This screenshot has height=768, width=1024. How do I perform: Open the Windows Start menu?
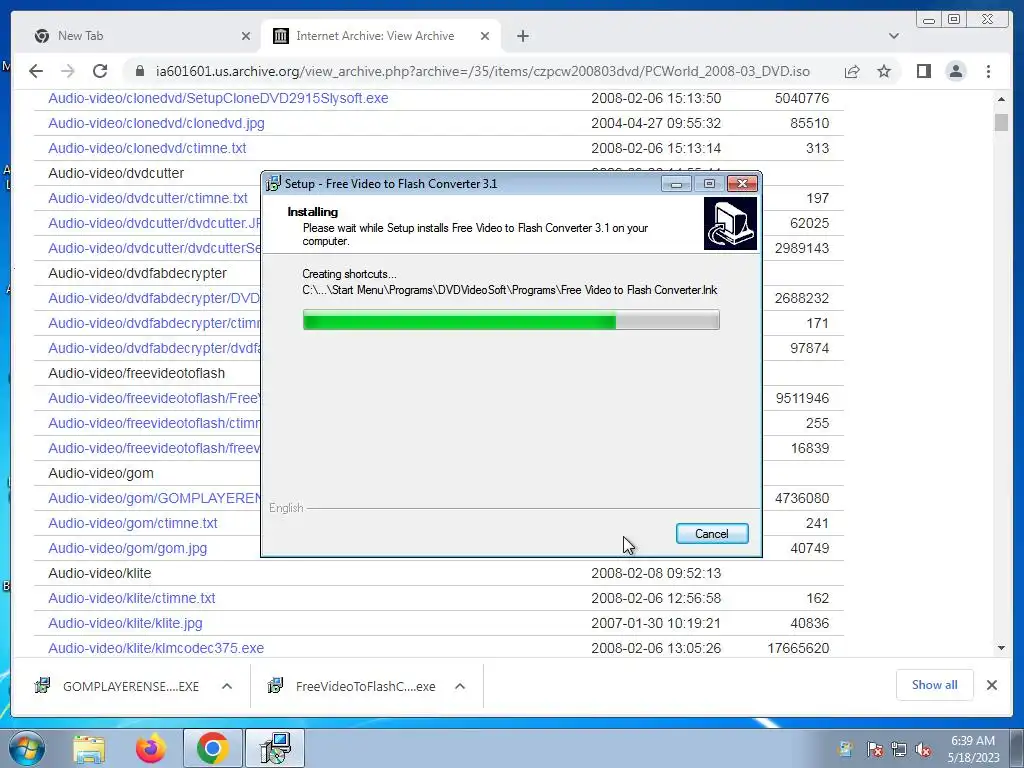point(26,748)
